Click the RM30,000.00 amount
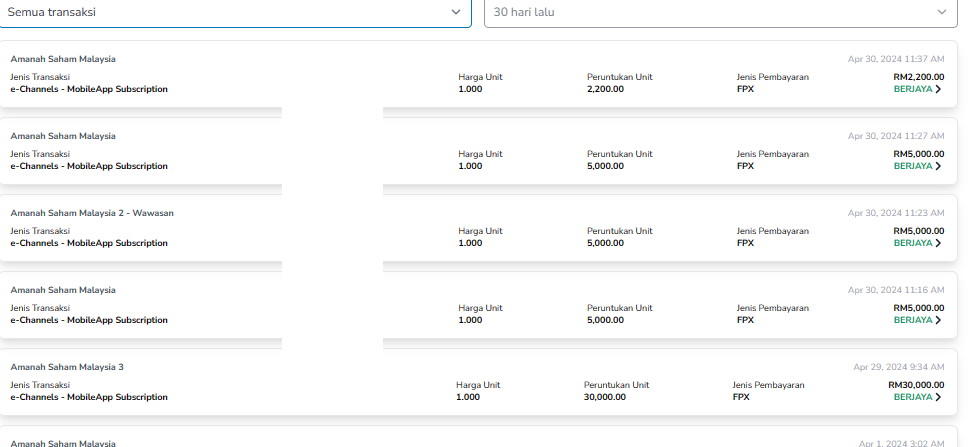Viewport: 977px width, 447px height. pyautogui.click(x=916, y=385)
